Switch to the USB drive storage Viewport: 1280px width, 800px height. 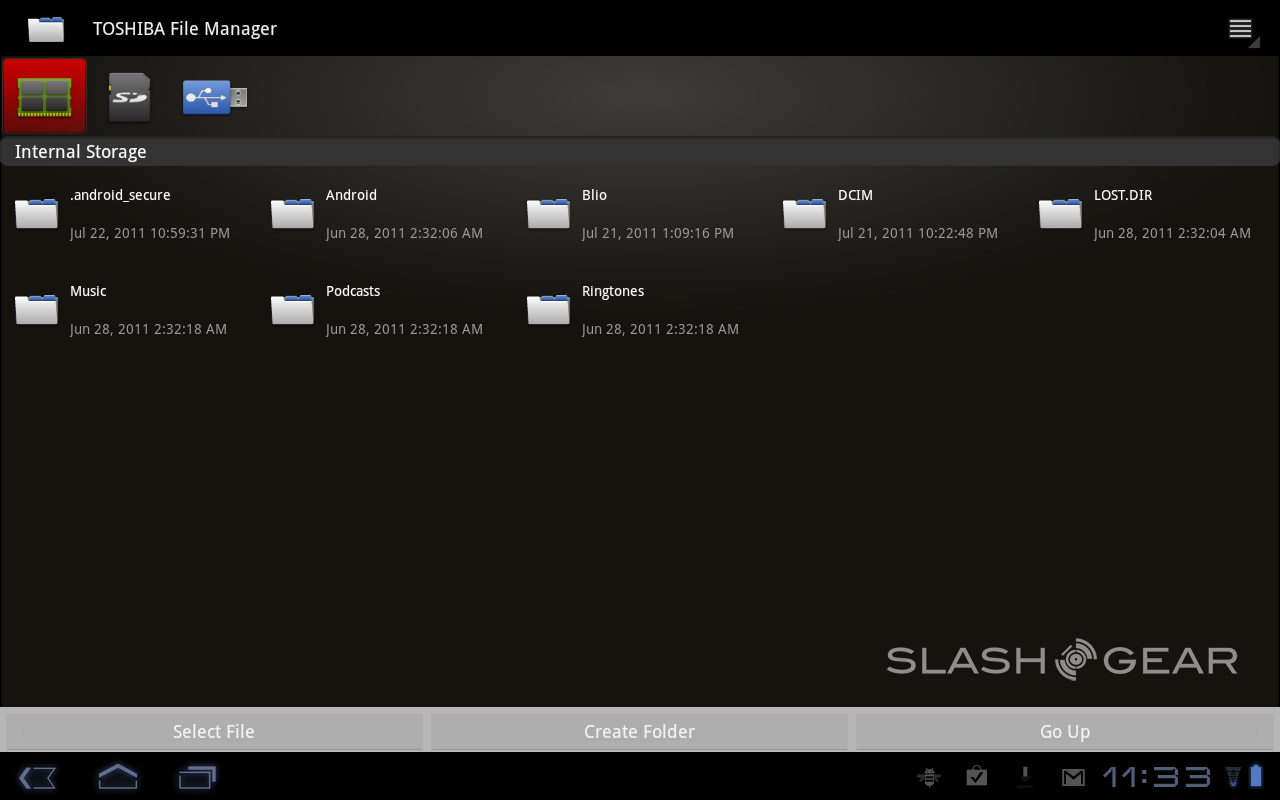[214, 97]
